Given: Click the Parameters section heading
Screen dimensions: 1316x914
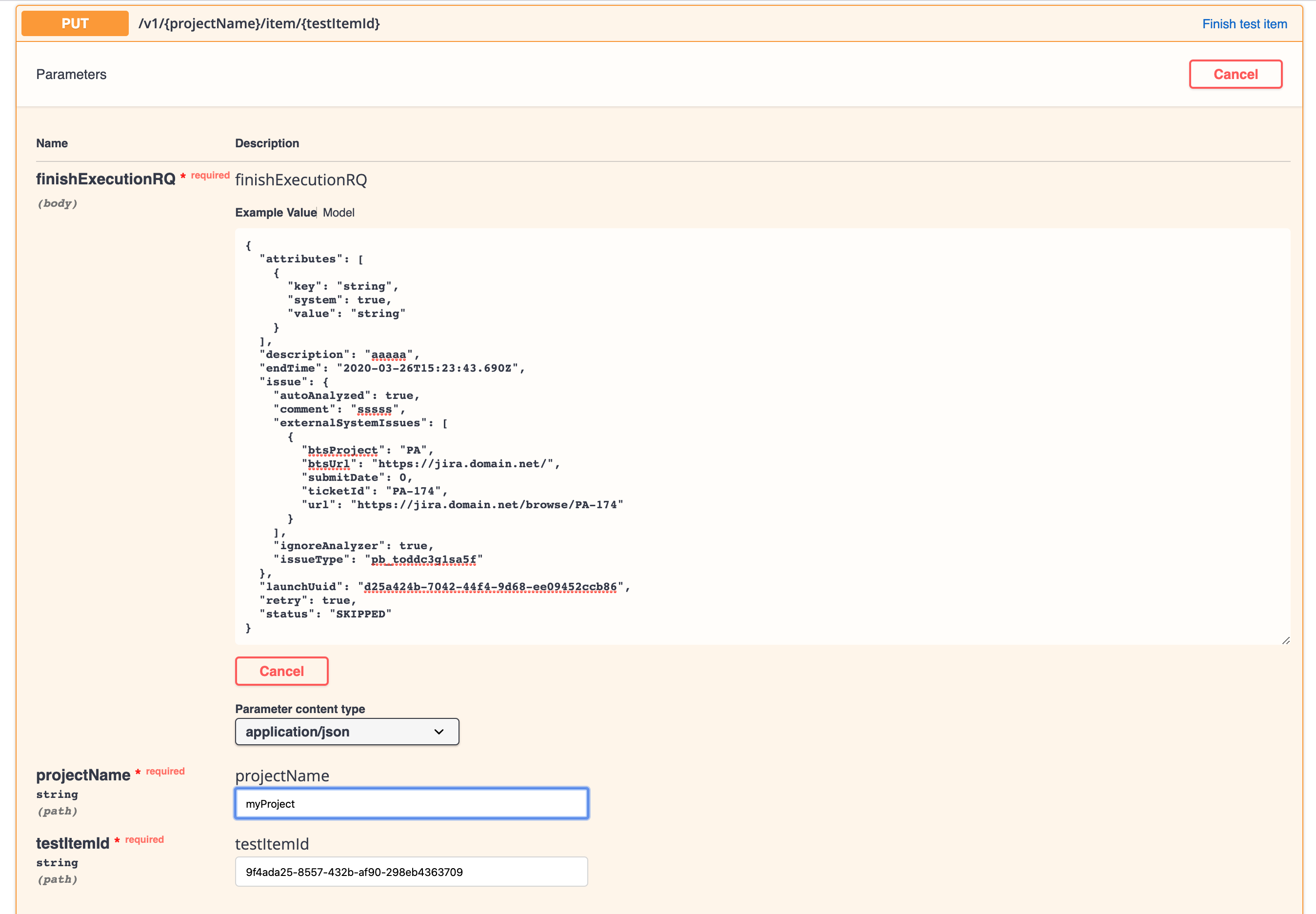Looking at the screenshot, I should 71,74.
